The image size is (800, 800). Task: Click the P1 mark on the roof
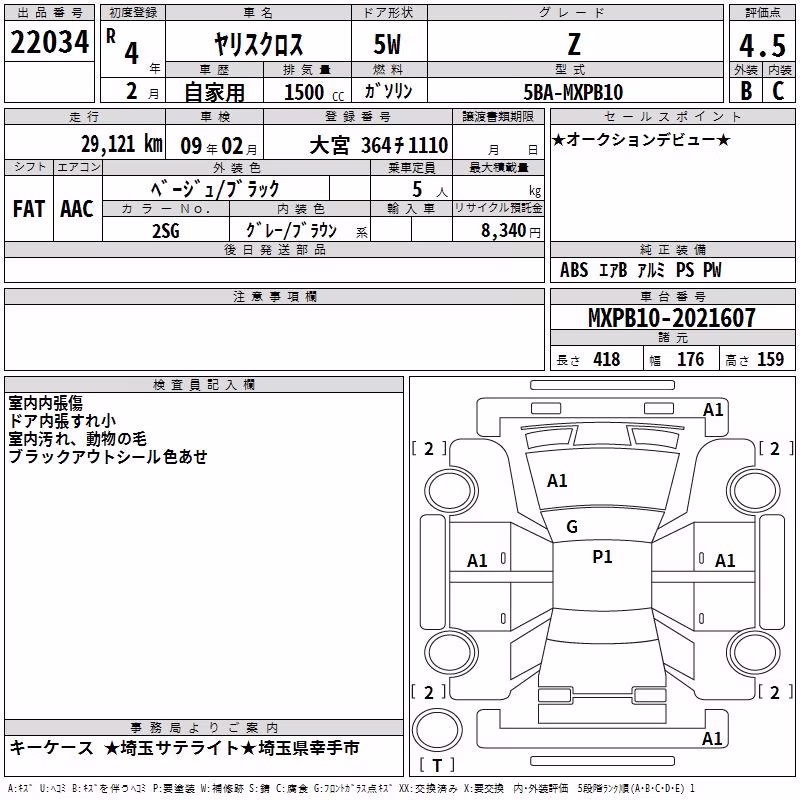click(x=602, y=557)
